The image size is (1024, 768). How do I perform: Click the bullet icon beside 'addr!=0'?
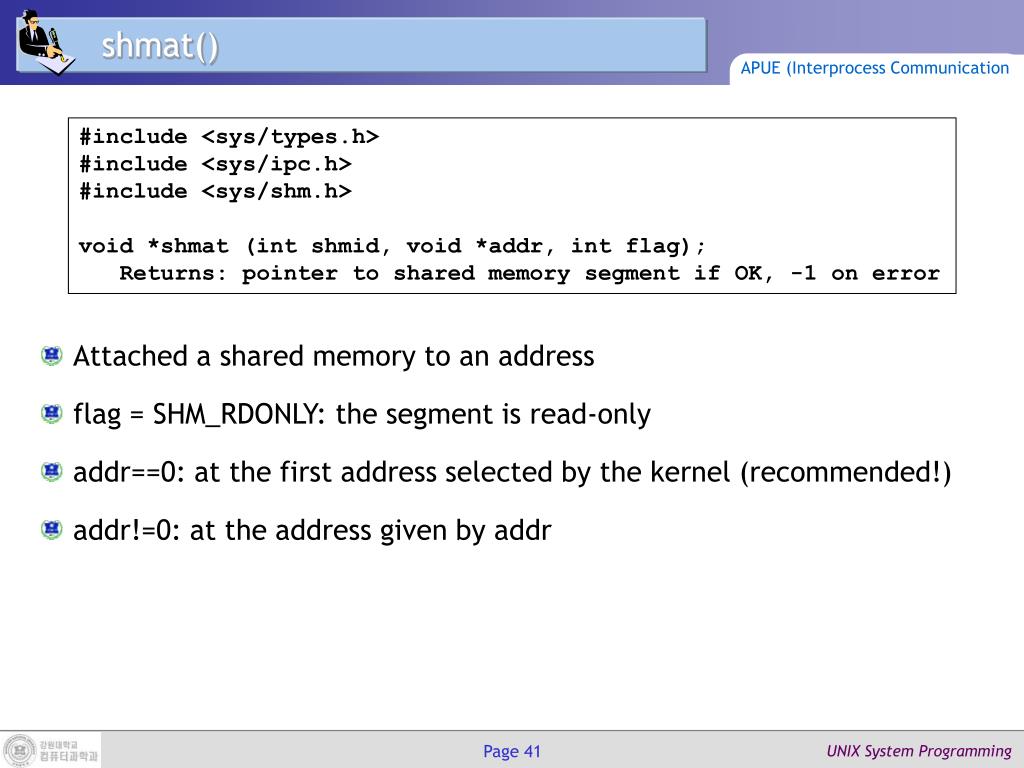click(x=52, y=529)
